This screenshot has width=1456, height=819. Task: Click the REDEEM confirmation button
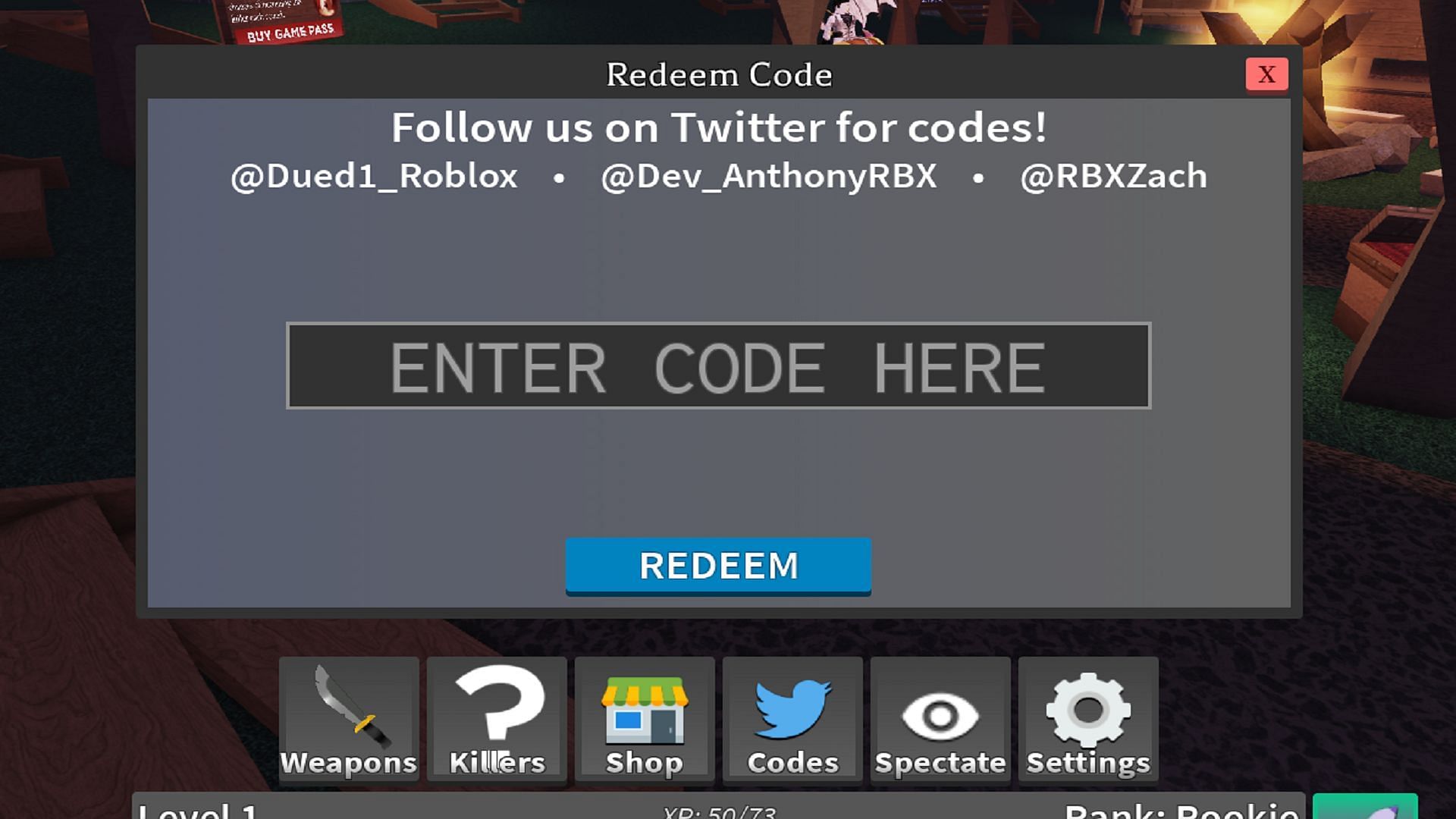coord(719,564)
